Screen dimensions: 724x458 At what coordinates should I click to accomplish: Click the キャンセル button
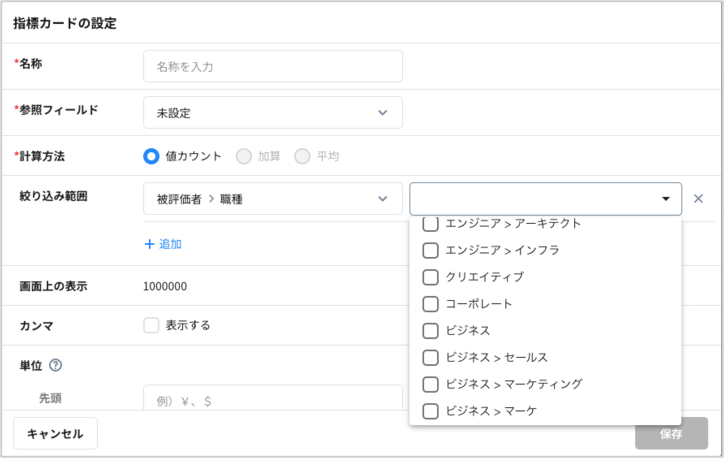(x=55, y=434)
